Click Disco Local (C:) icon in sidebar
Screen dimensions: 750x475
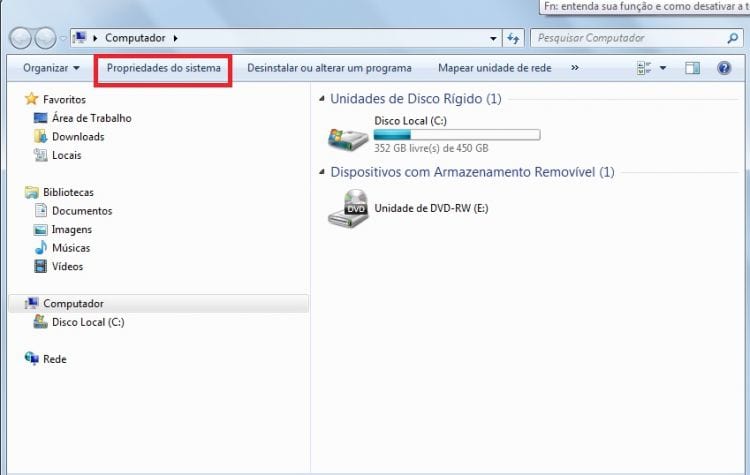pyautogui.click(x=41, y=321)
